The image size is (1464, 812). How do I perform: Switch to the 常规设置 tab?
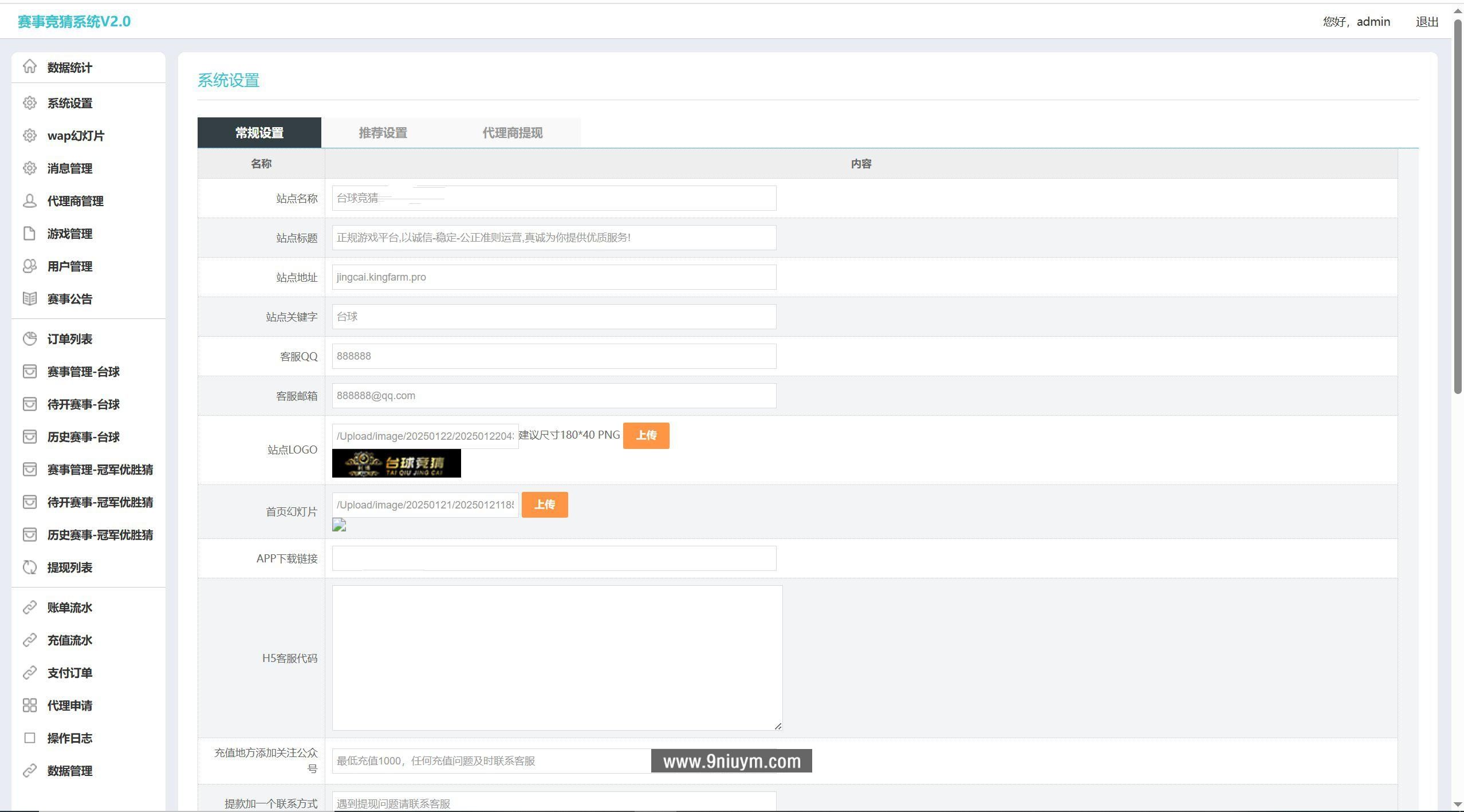click(x=259, y=133)
